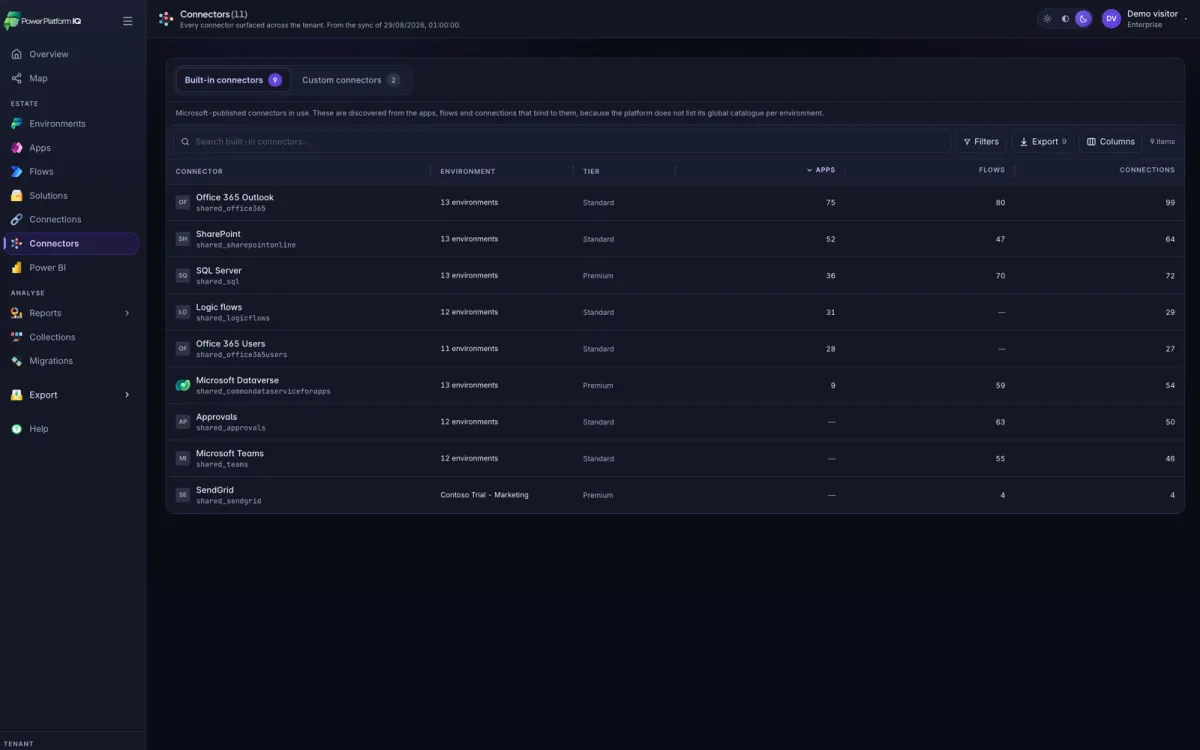Screen dimensions: 1200x750
Task: Sort by Connector column header
Action: pos(199,171)
